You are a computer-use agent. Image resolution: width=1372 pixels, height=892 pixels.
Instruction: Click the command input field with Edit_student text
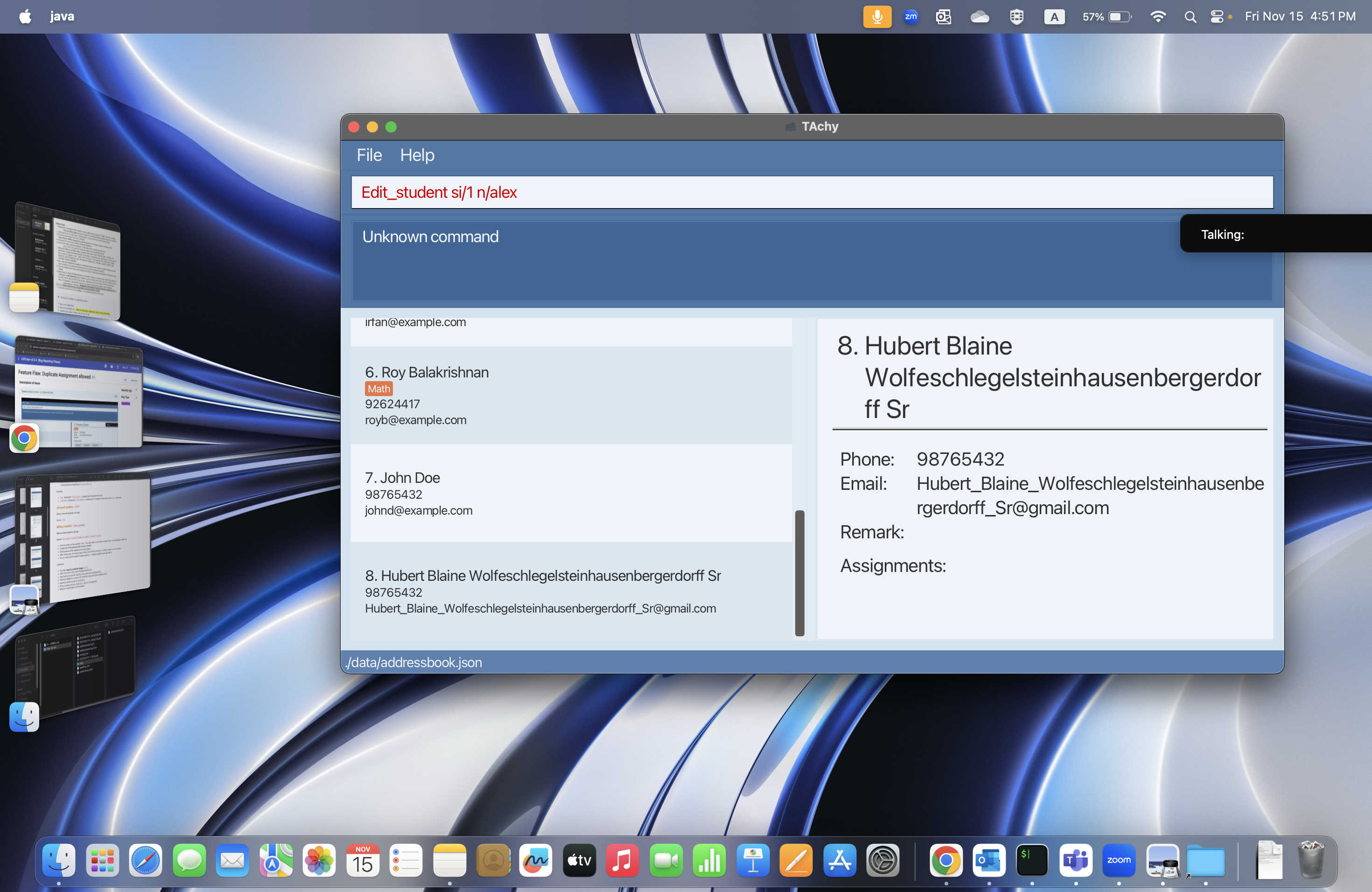[x=812, y=192]
